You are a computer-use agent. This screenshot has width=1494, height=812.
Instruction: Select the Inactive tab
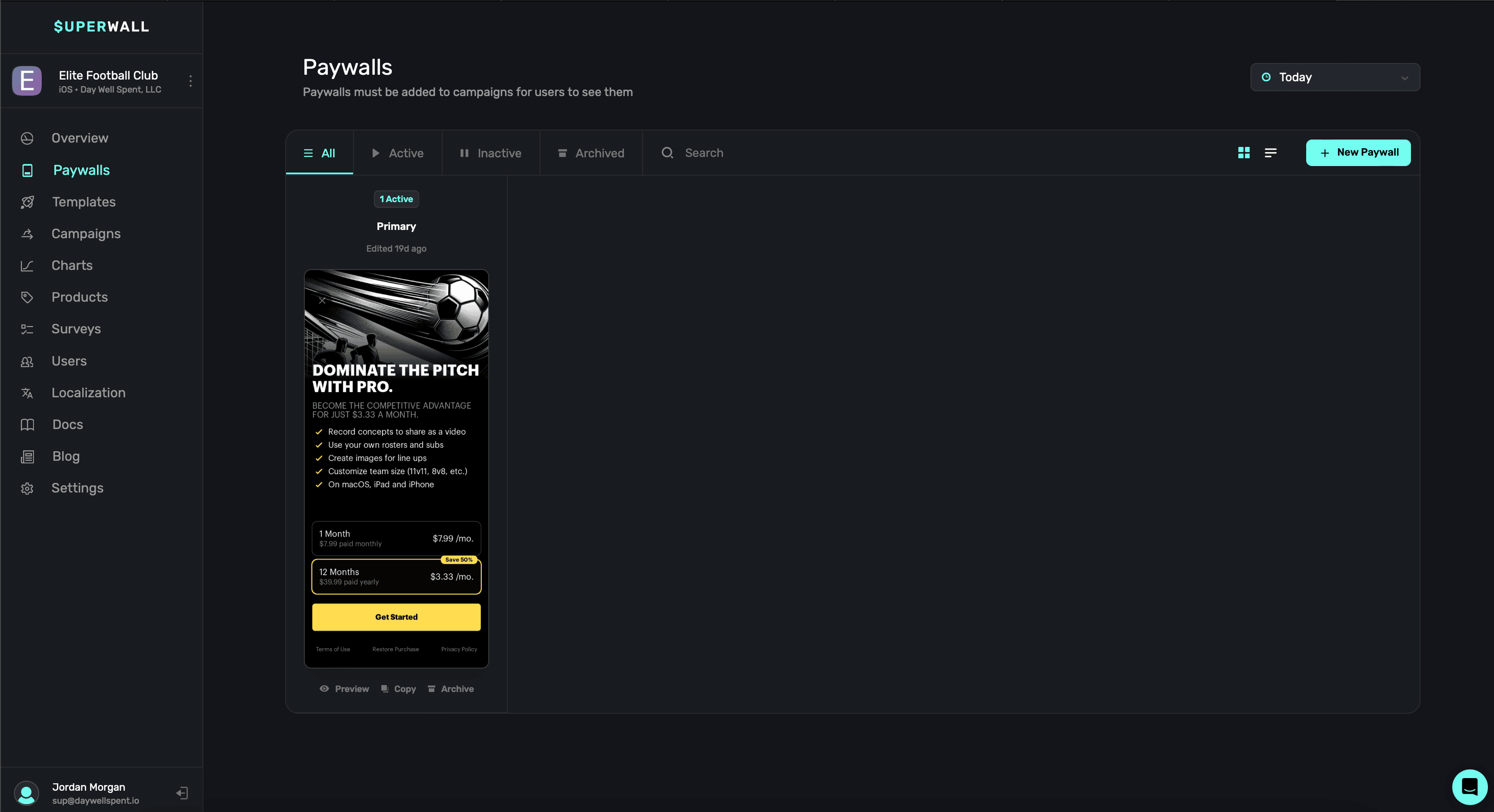tap(490, 153)
